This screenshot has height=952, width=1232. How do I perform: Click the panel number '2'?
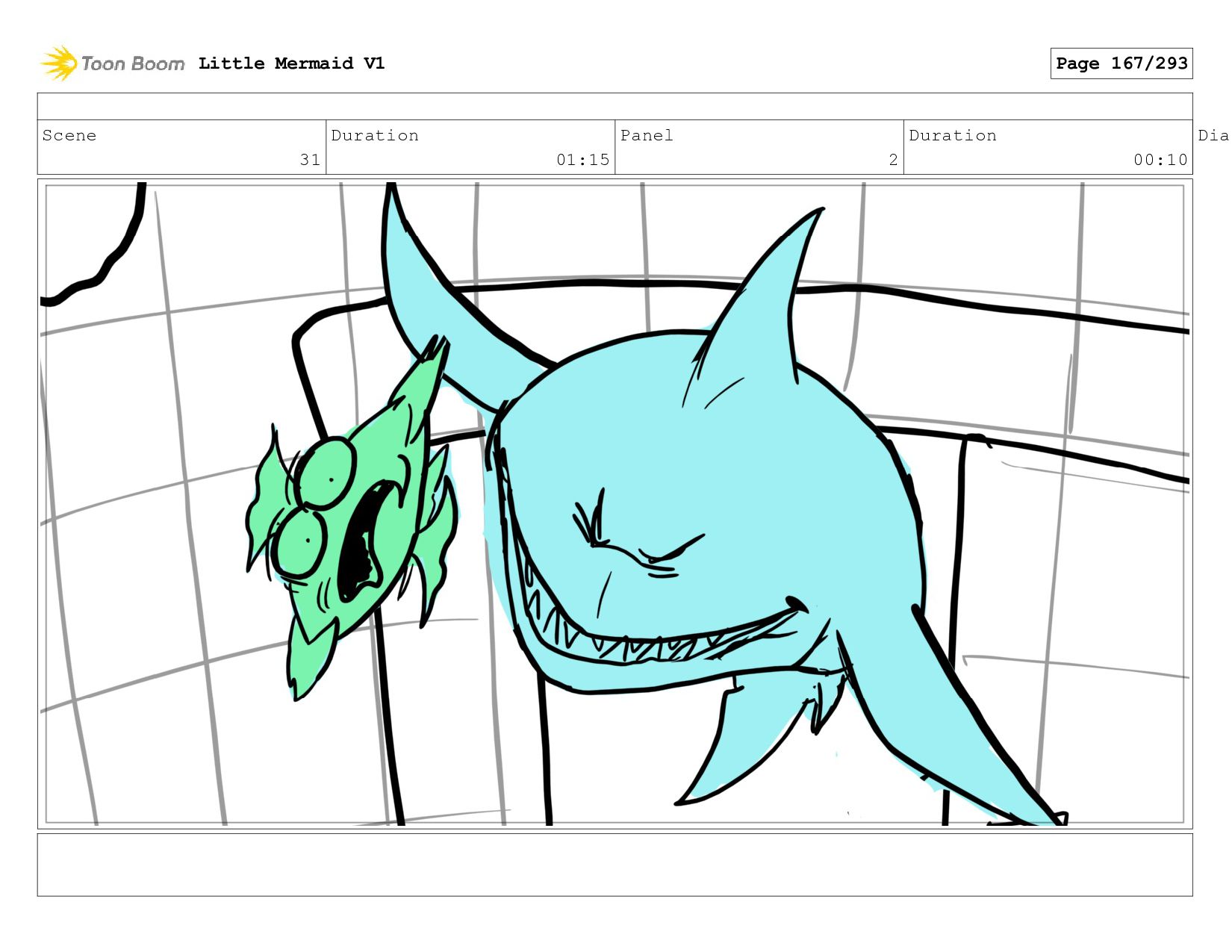[893, 160]
